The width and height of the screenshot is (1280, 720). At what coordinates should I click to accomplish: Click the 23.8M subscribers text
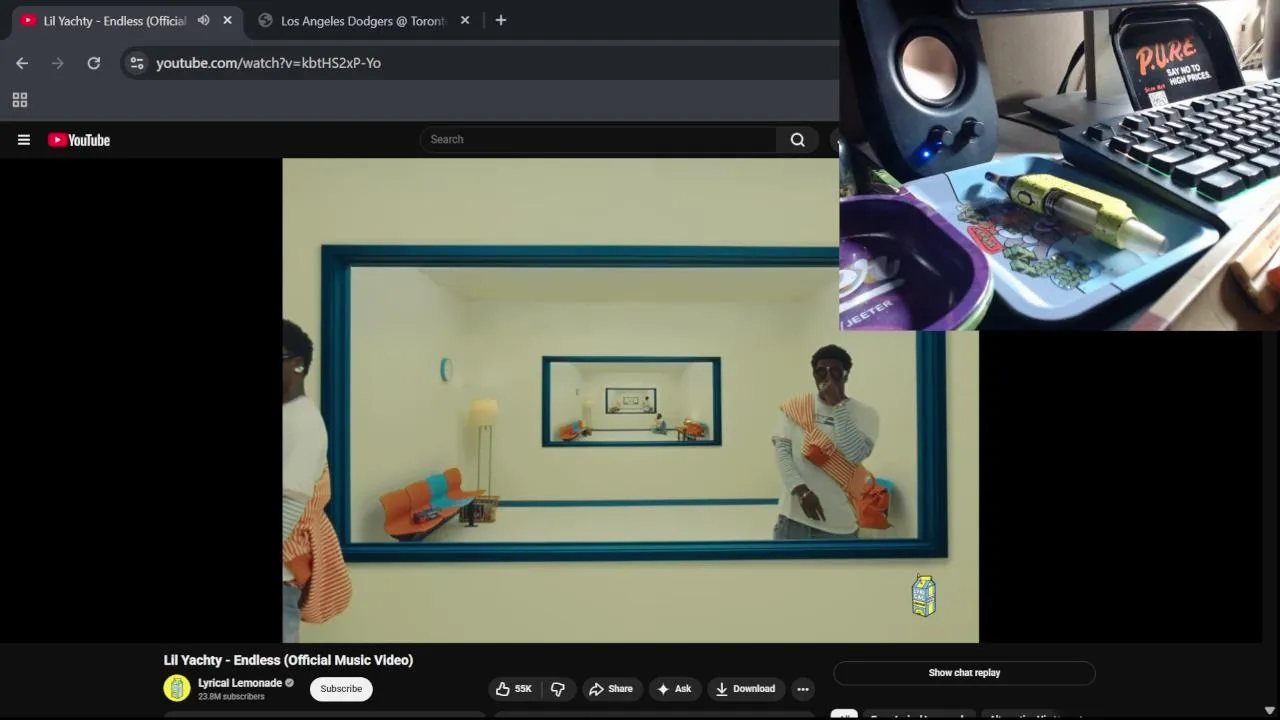(231, 697)
